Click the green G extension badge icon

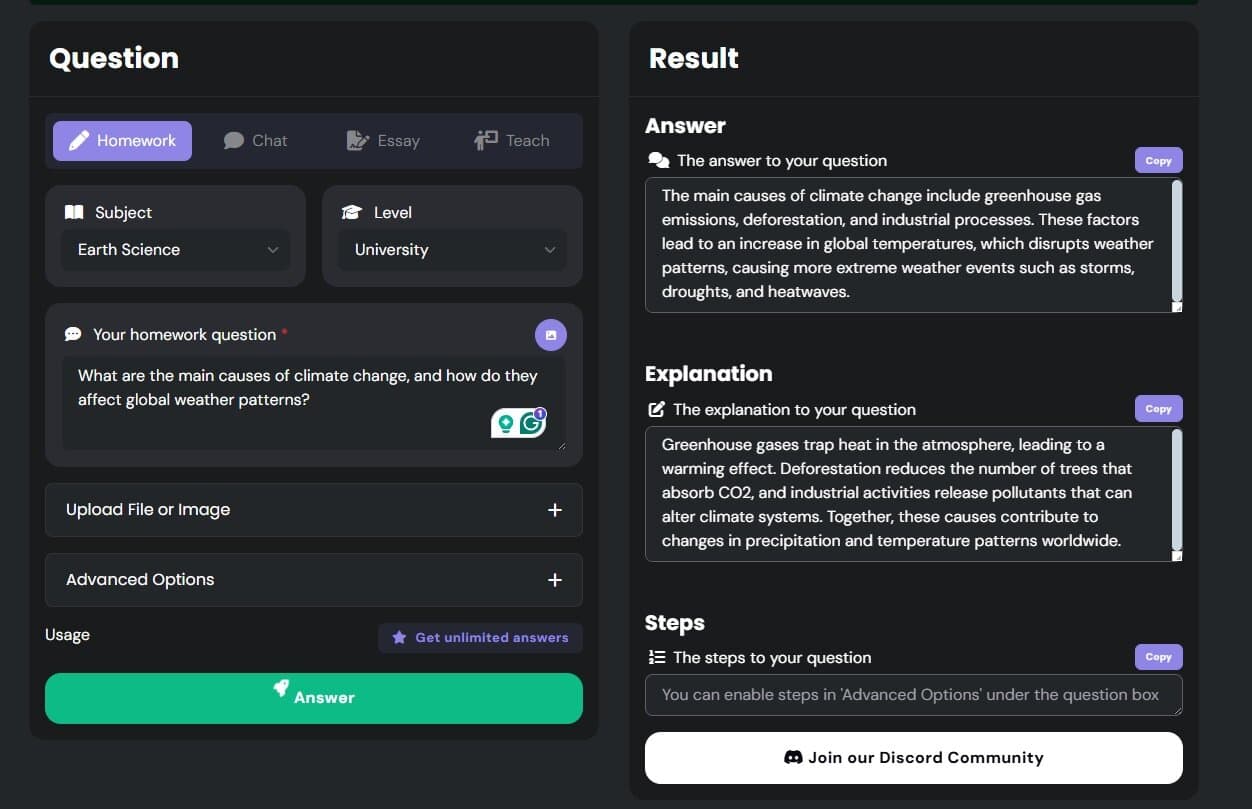[530, 423]
